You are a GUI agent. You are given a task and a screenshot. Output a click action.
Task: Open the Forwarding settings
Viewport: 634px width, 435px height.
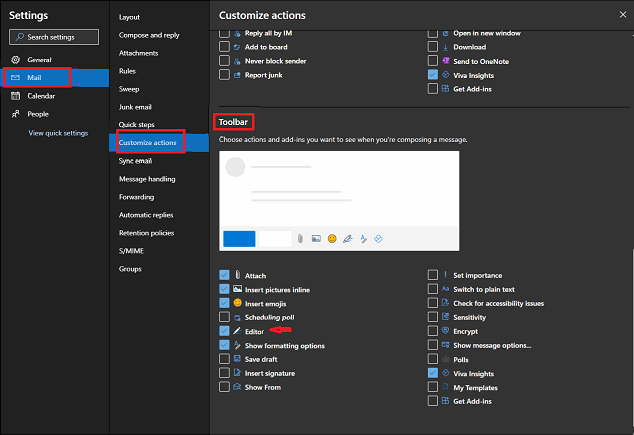tap(136, 197)
